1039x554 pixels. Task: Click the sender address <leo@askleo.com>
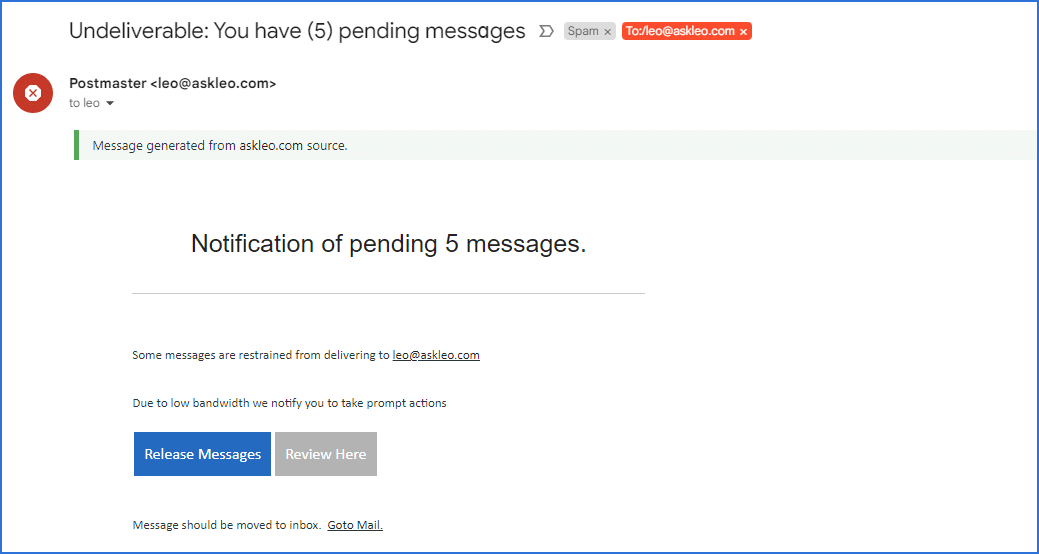[x=213, y=83]
